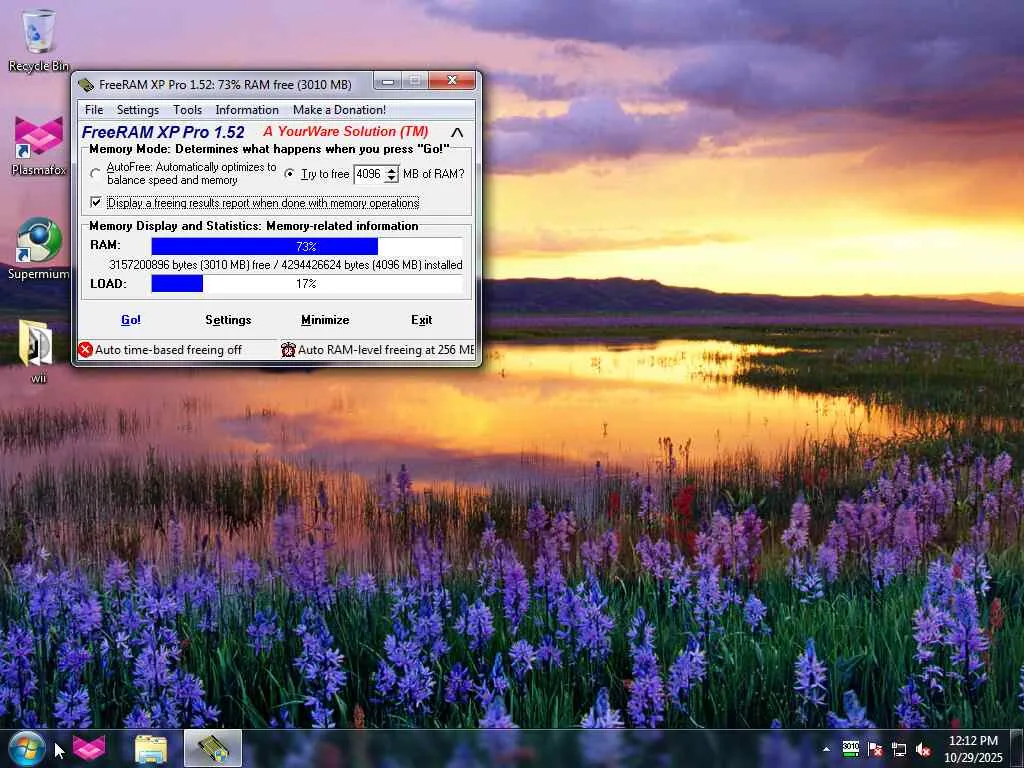Click the bytes free / installed text line
The width and height of the screenshot is (1024, 768).
pyautogui.click(x=285, y=265)
